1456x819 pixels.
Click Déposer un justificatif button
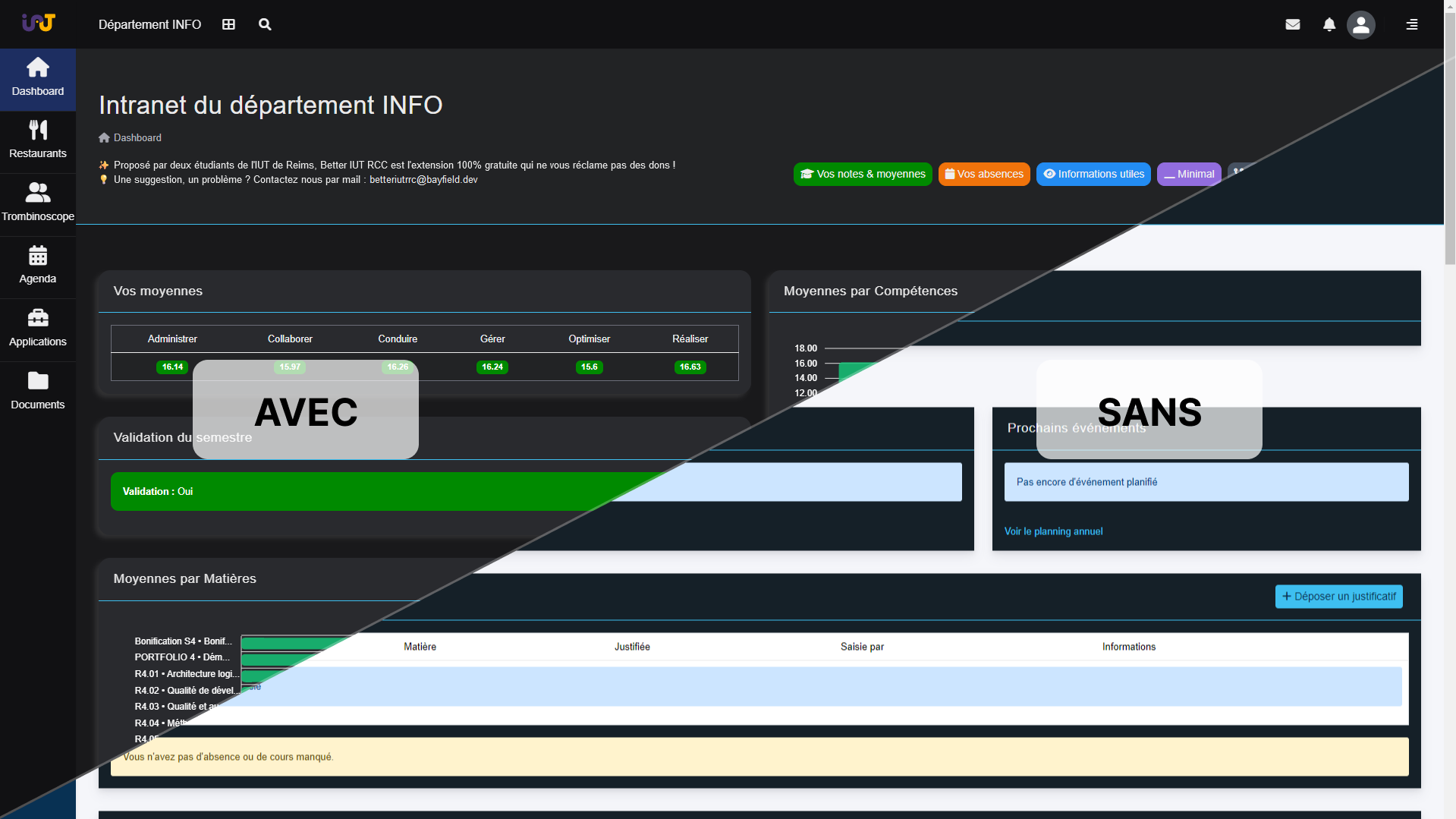coord(1338,597)
